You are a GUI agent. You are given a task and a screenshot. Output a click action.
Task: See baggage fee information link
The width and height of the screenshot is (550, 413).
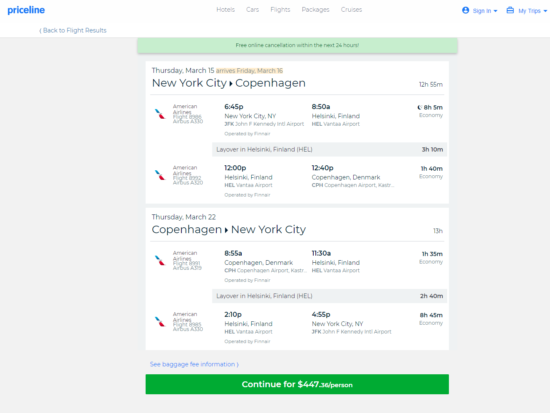[x=194, y=364]
